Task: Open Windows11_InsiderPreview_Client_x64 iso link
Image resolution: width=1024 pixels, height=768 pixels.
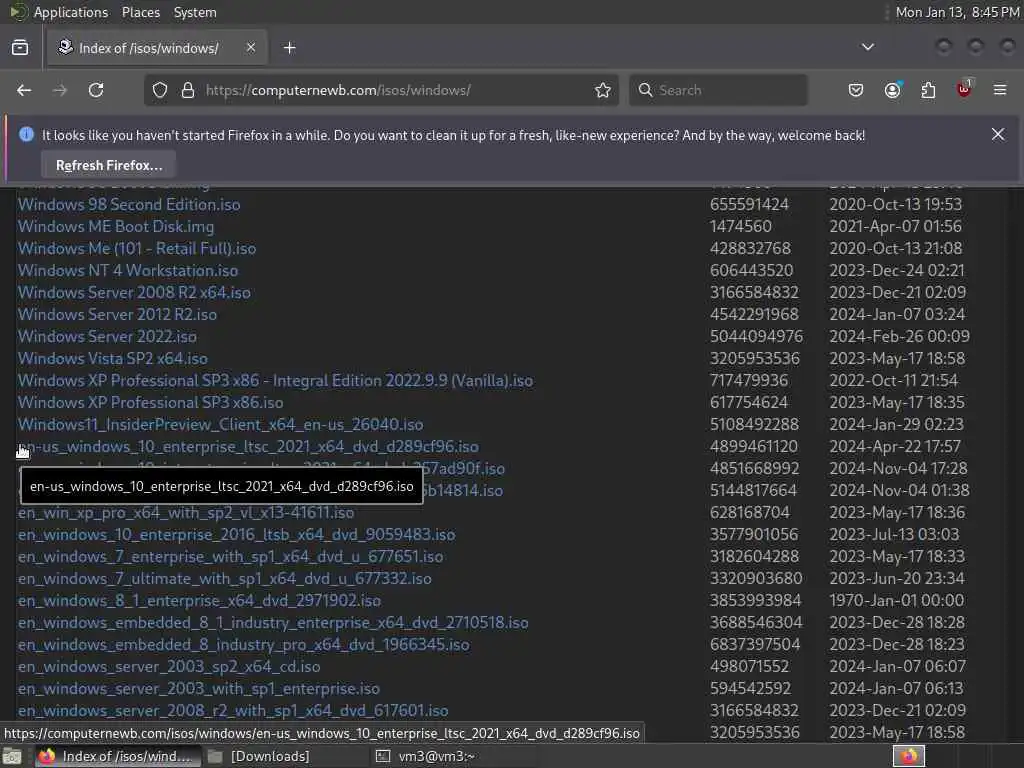Action: (221, 424)
